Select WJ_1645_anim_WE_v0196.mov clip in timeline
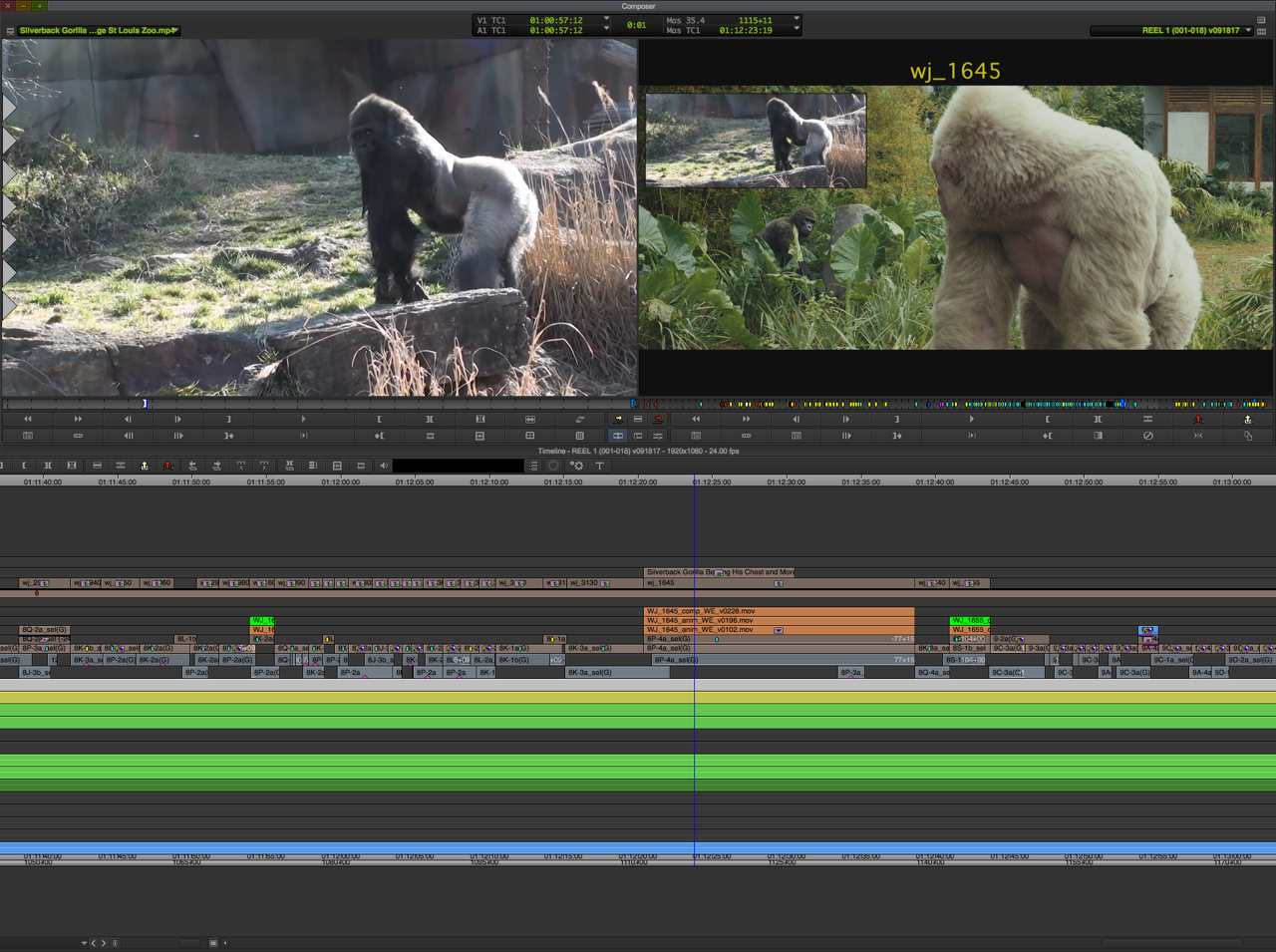This screenshot has height=952, width=1276. coord(779,620)
